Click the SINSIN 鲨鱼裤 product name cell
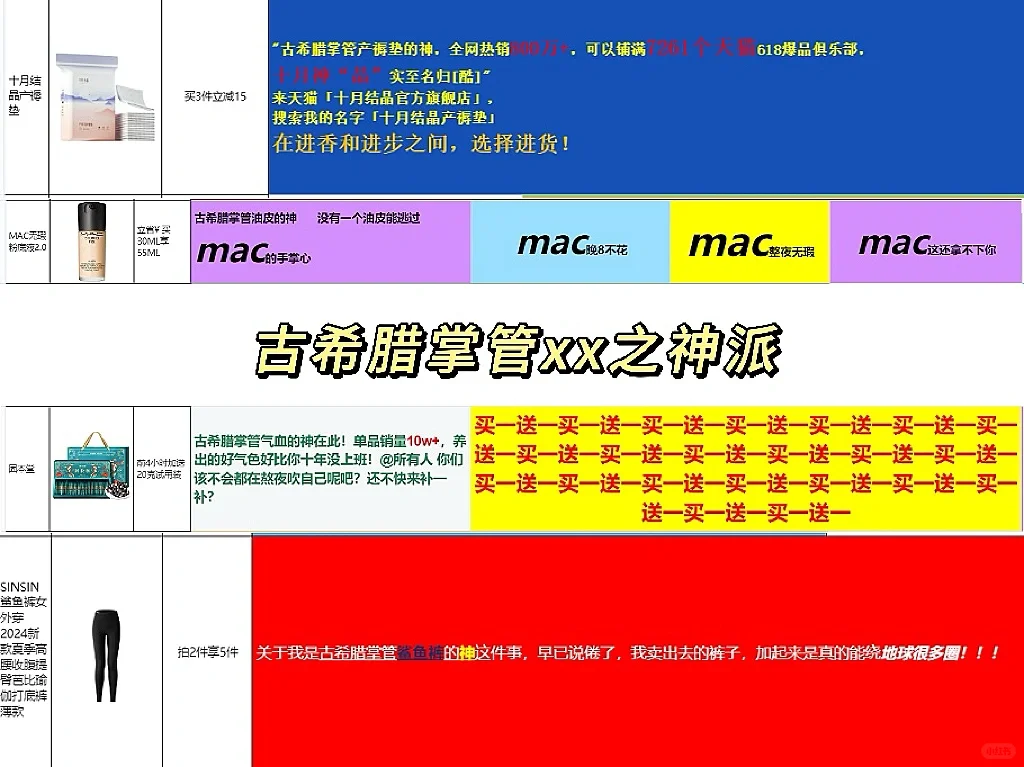The image size is (1024, 767). click(x=24, y=649)
